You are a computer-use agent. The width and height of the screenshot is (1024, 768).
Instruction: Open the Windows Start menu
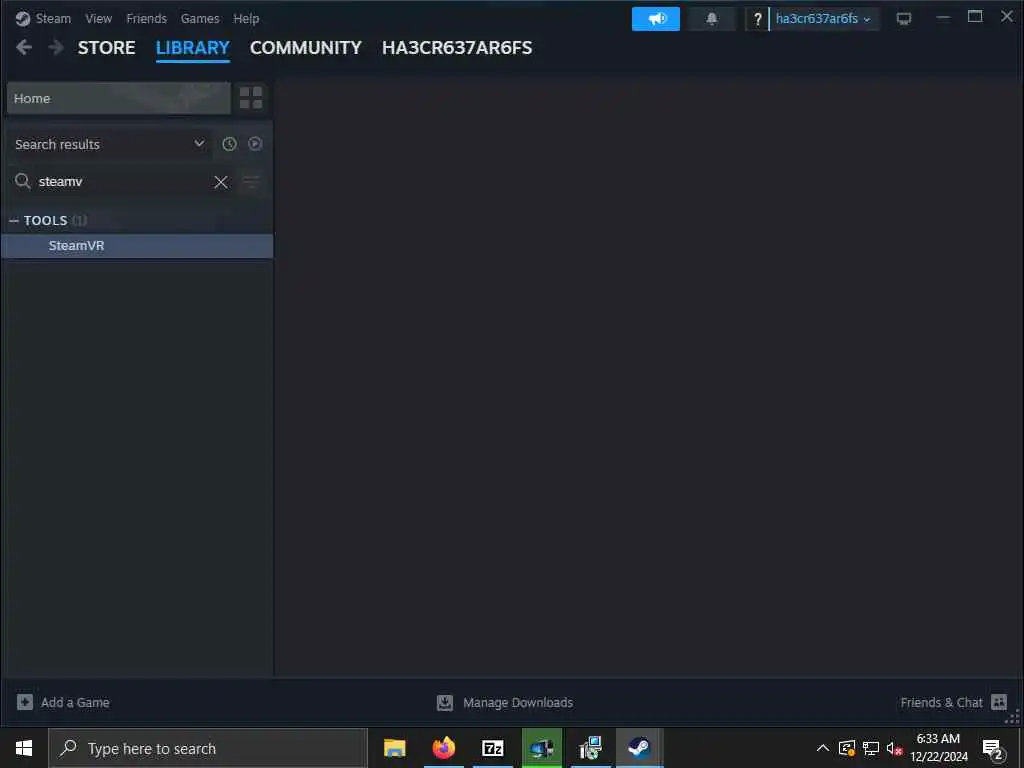point(24,748)
